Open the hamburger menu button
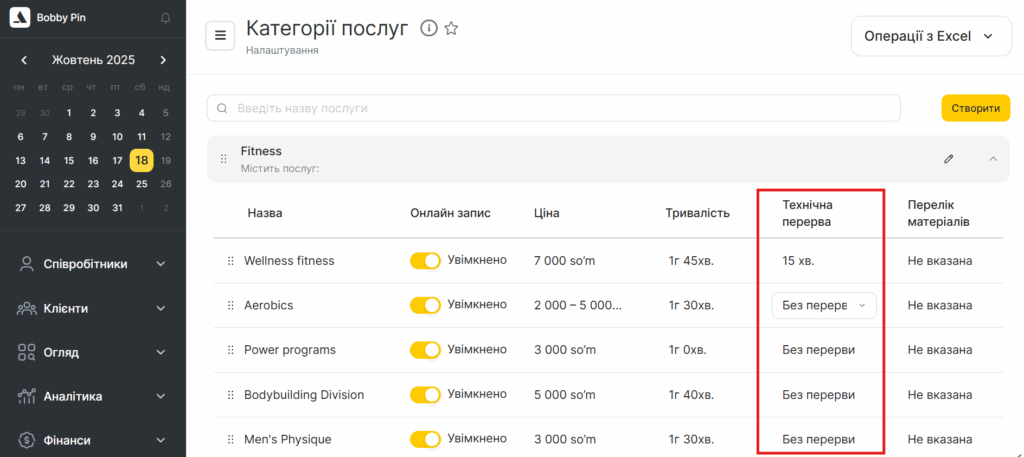1024x457 pixels. (220, 35)
